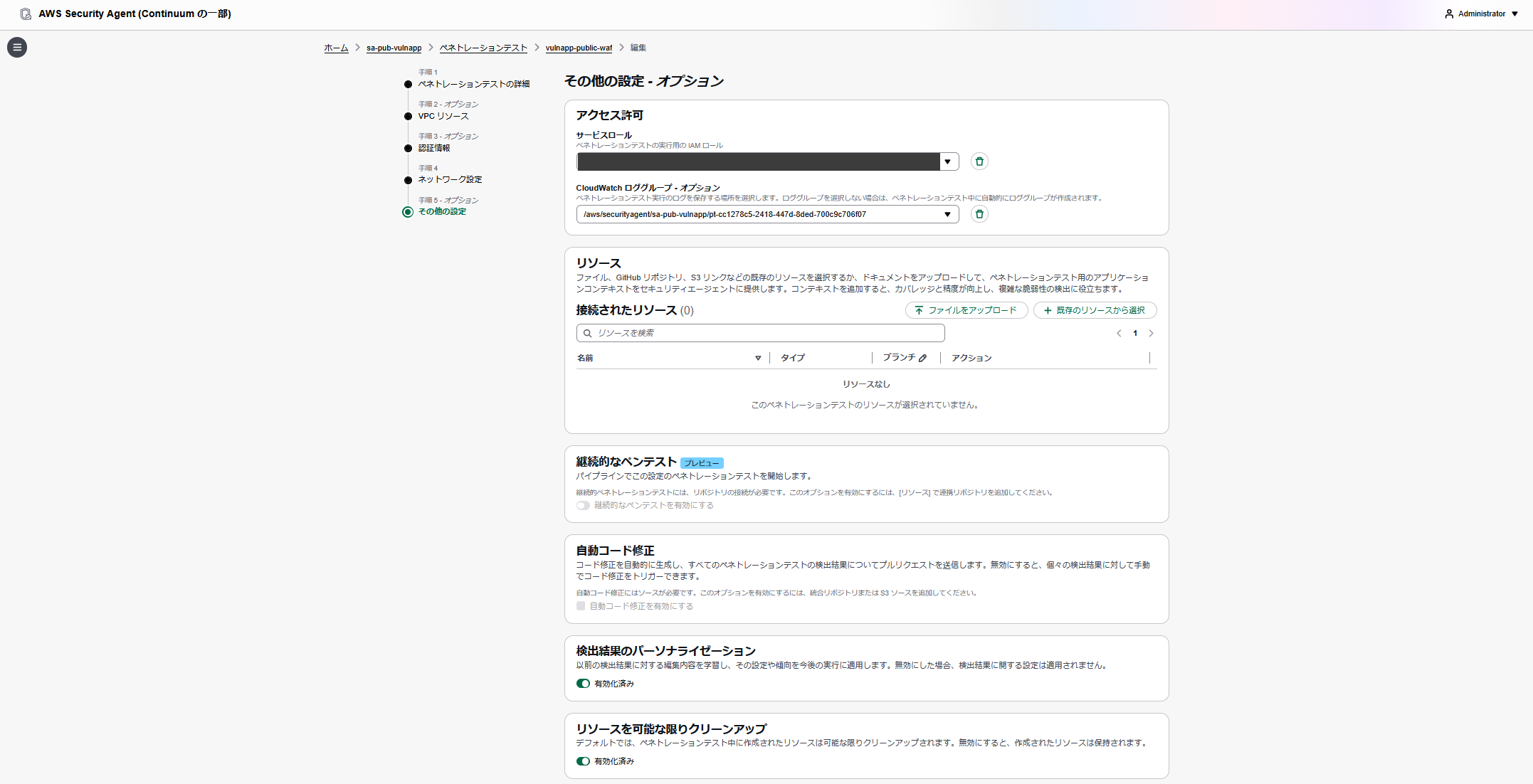Go to step 4 ネットワーク設定
This screenshot has height=784, width=1533.
coord(450,179)
